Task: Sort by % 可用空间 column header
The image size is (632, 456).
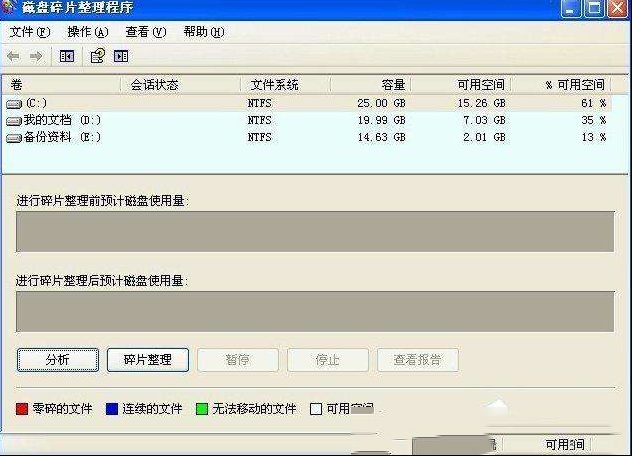Action: [x=561, y=85]
